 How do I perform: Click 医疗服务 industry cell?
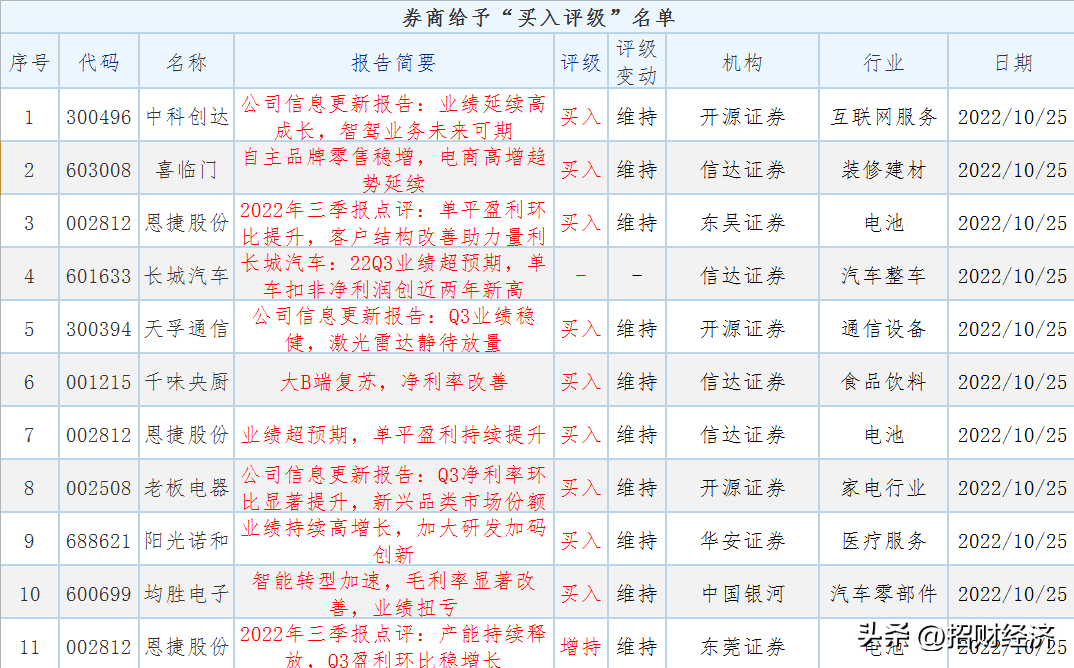pyautogui.click(x=884, y=541)
